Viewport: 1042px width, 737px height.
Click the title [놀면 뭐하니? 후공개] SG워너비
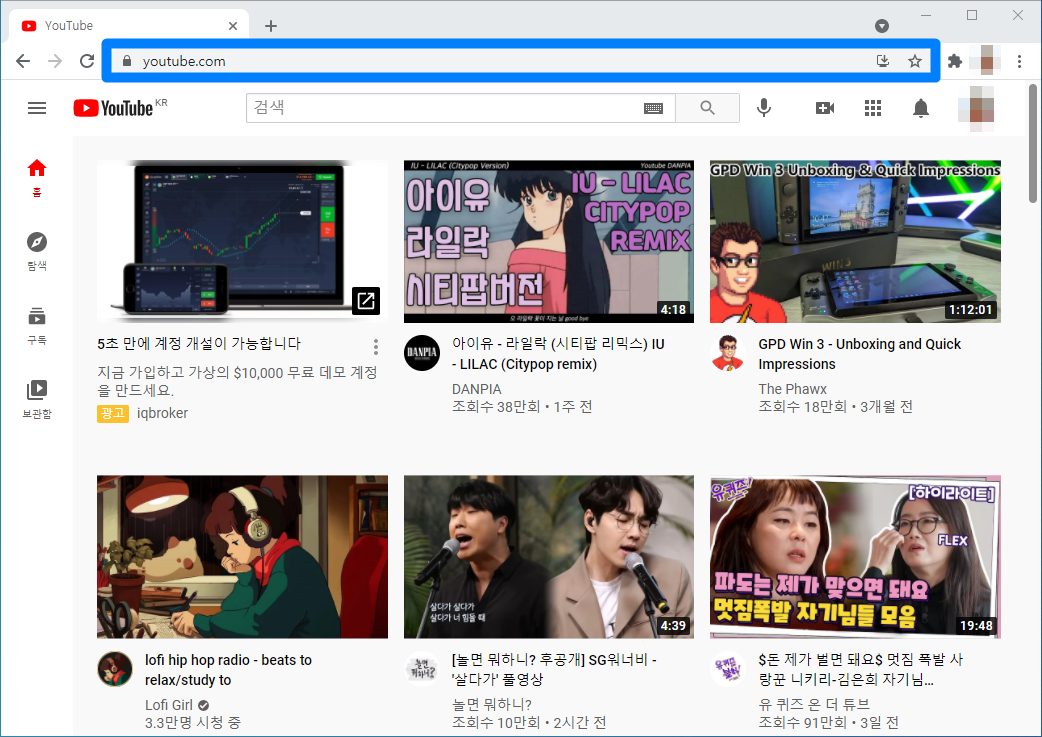pyautogui.click(x=554, y=670)
